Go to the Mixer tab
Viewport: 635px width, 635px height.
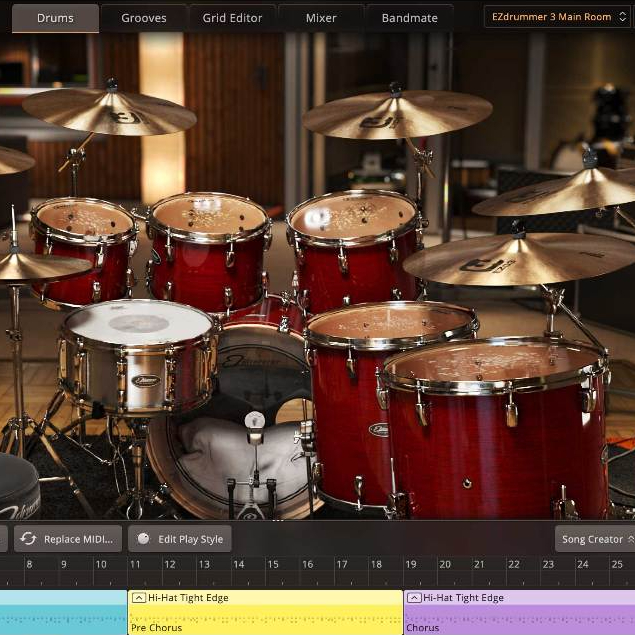pyautogui.click(x=320, y=18)
